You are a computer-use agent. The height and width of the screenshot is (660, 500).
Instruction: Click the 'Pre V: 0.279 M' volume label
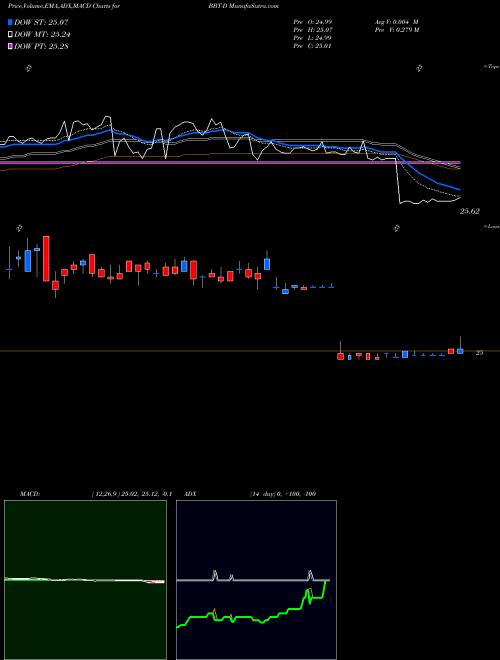[396, 30]
